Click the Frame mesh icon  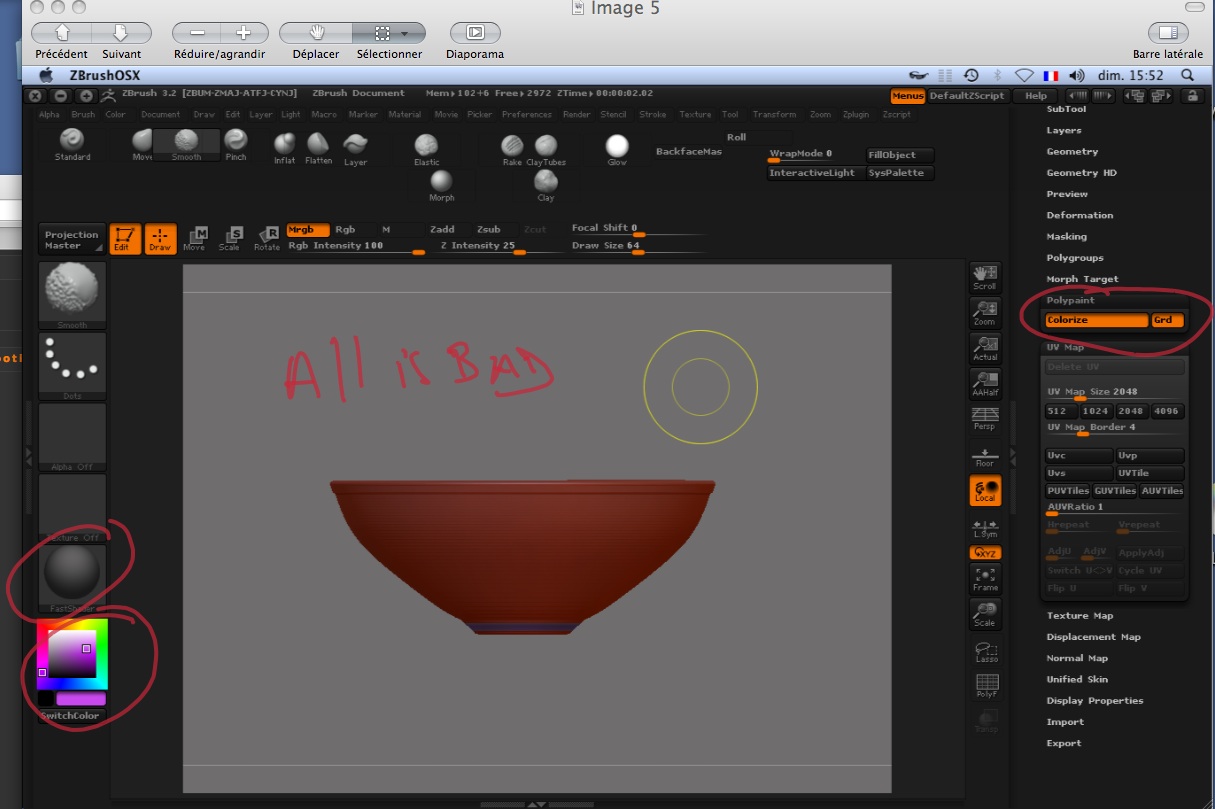coord(985,579)
